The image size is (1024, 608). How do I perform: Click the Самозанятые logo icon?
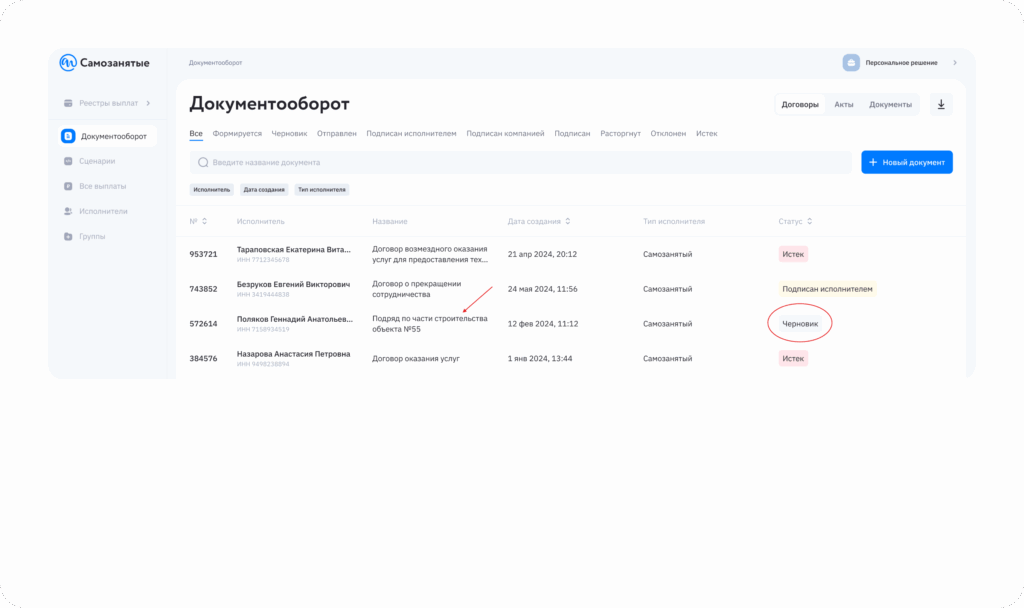68,63
